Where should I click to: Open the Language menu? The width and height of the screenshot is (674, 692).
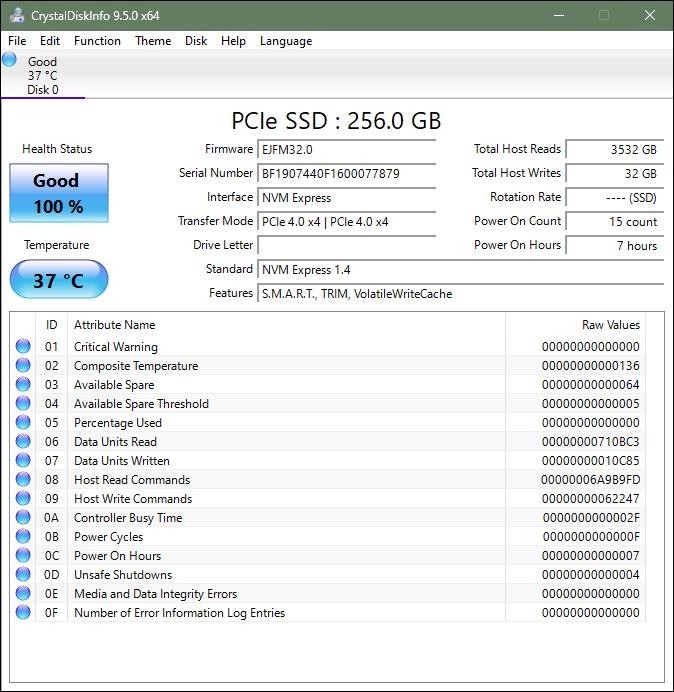286,41
